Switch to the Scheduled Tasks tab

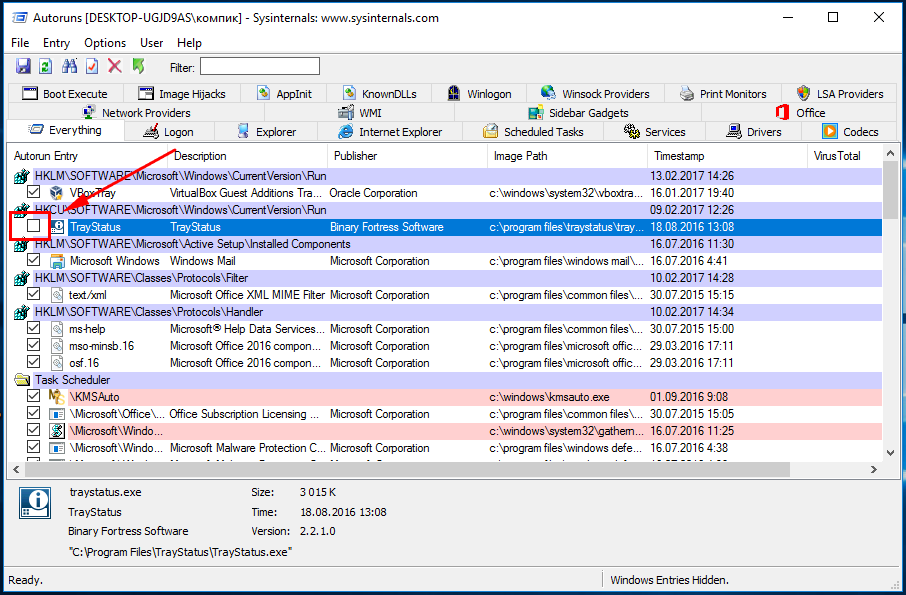[533, 132]
